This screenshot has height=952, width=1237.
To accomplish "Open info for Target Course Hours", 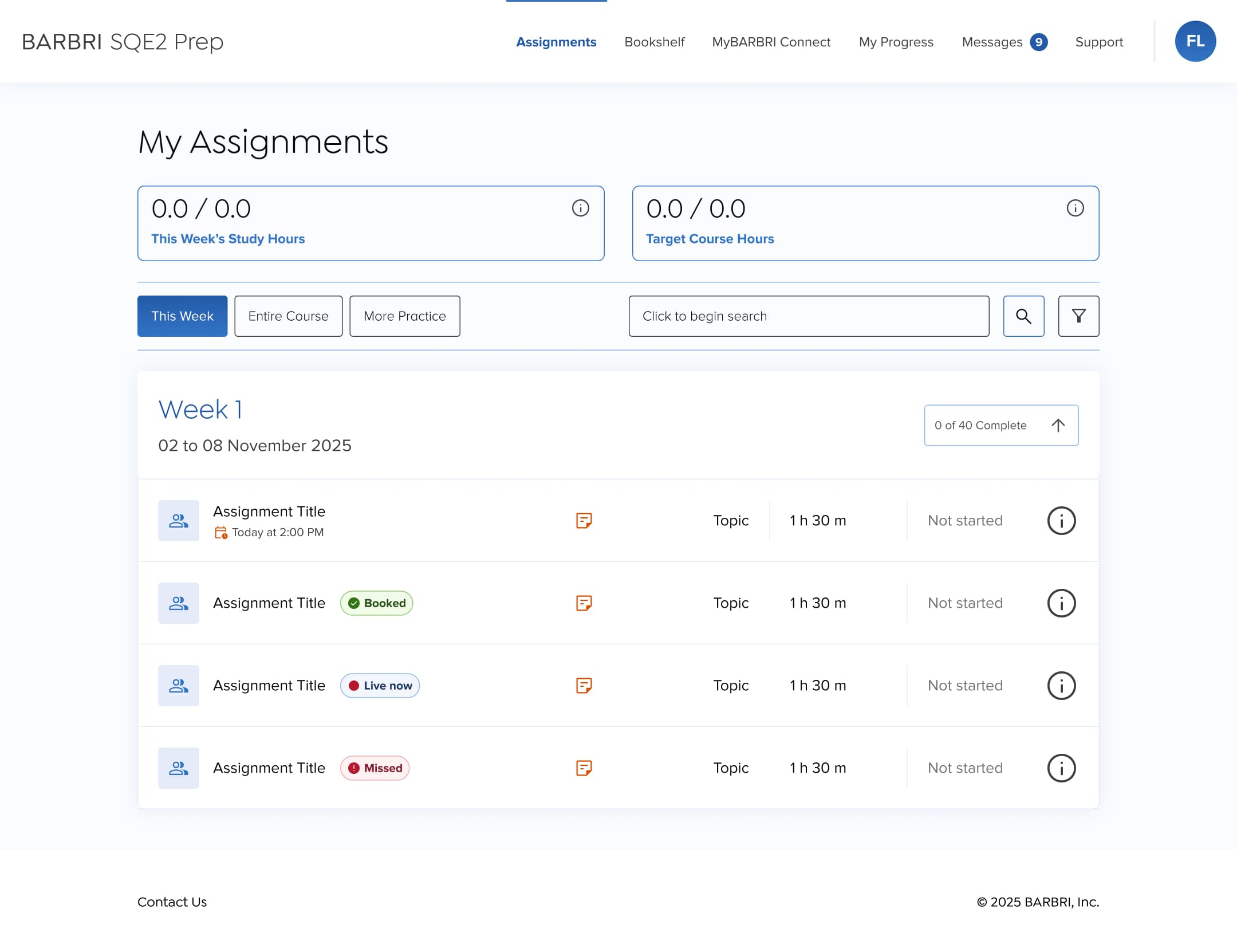I will coord(1075,208).
